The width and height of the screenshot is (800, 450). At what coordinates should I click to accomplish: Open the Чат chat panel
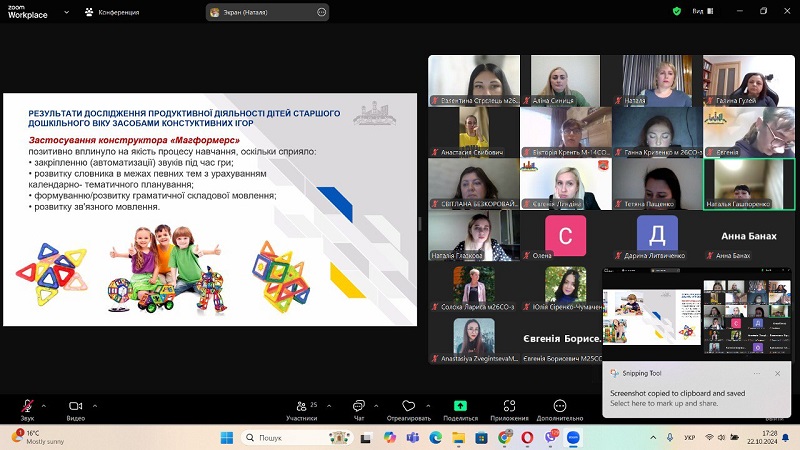[359, 410]
